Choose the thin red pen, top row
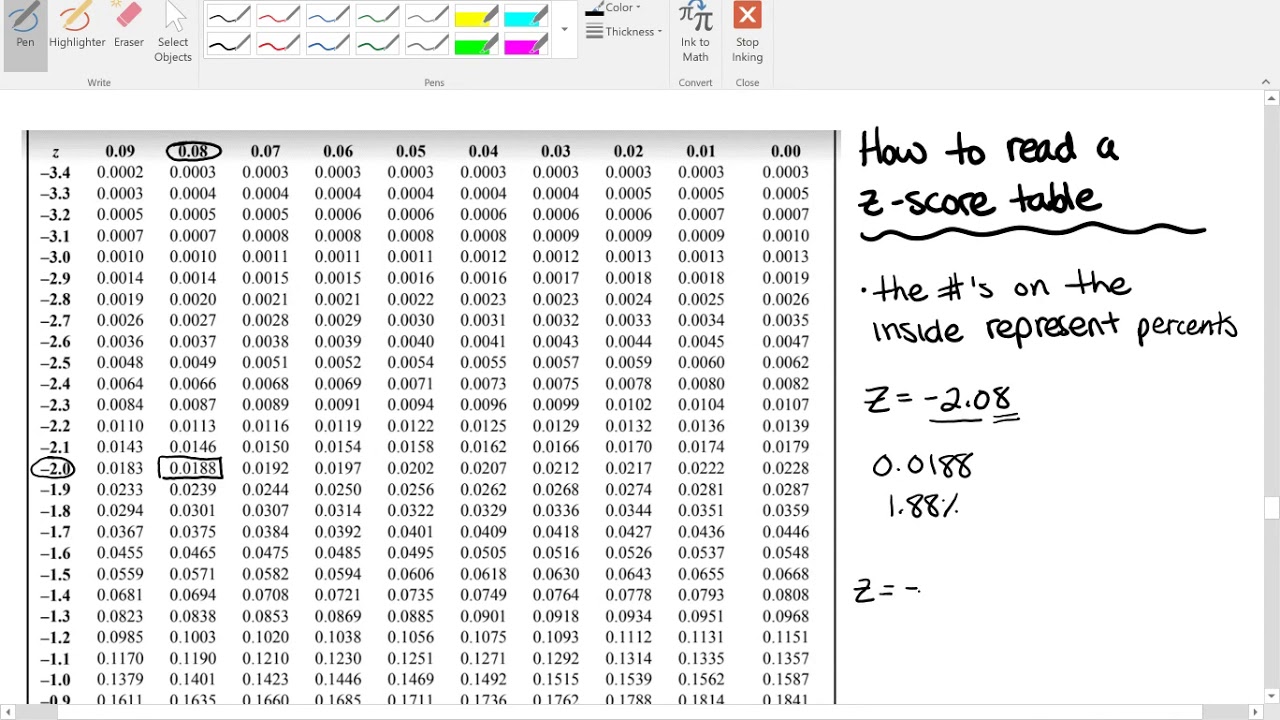This screenshot has width=1280, height=720. (x=279, y=16)
